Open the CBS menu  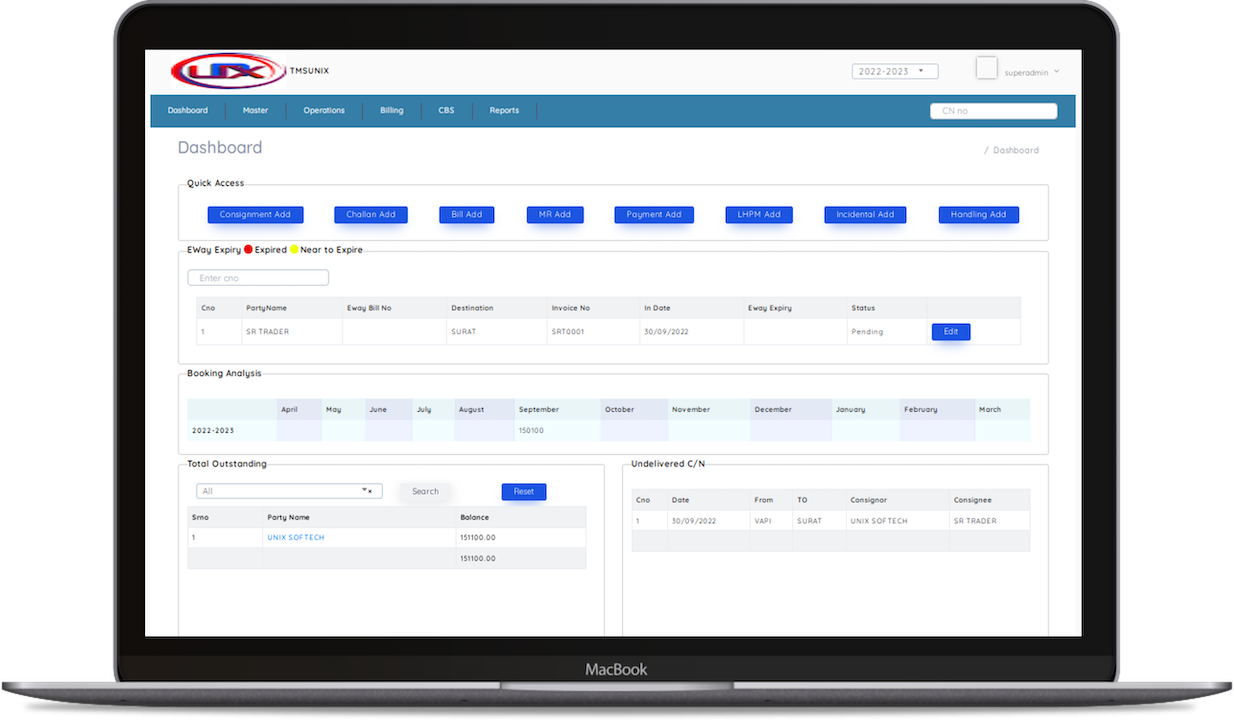tap(446, 110)
